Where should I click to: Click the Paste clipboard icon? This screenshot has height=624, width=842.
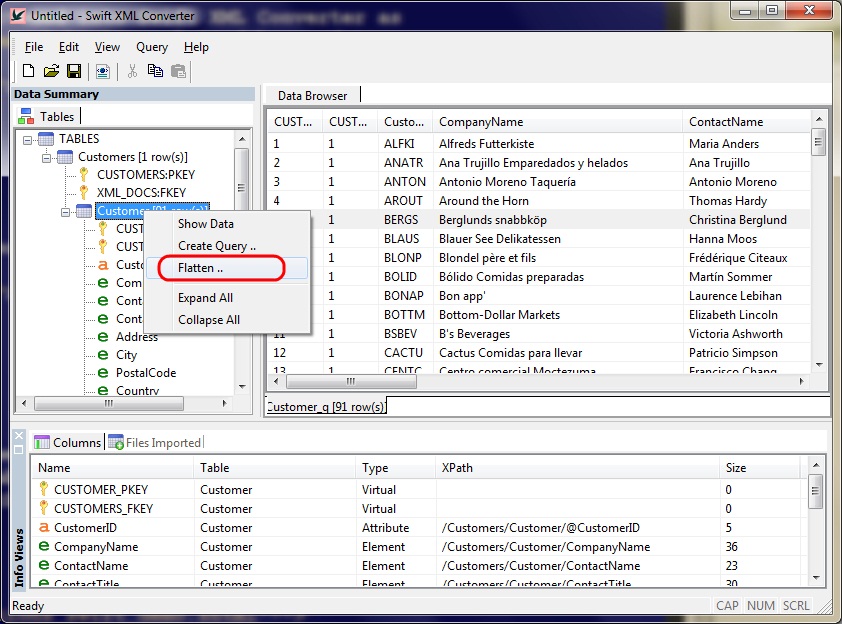coord(178,71)
